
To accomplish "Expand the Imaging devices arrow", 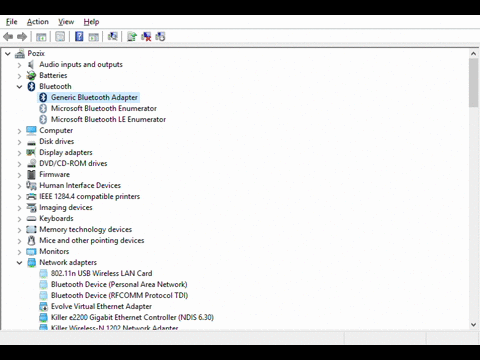I will point(19,208).
